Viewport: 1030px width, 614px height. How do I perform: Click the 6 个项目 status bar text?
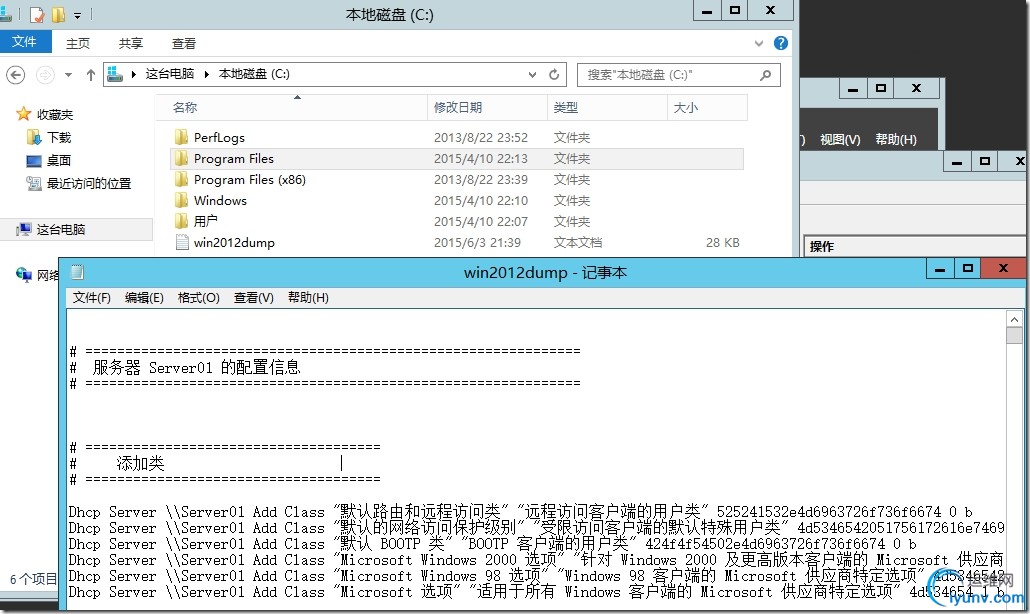(x=34, y=579)
